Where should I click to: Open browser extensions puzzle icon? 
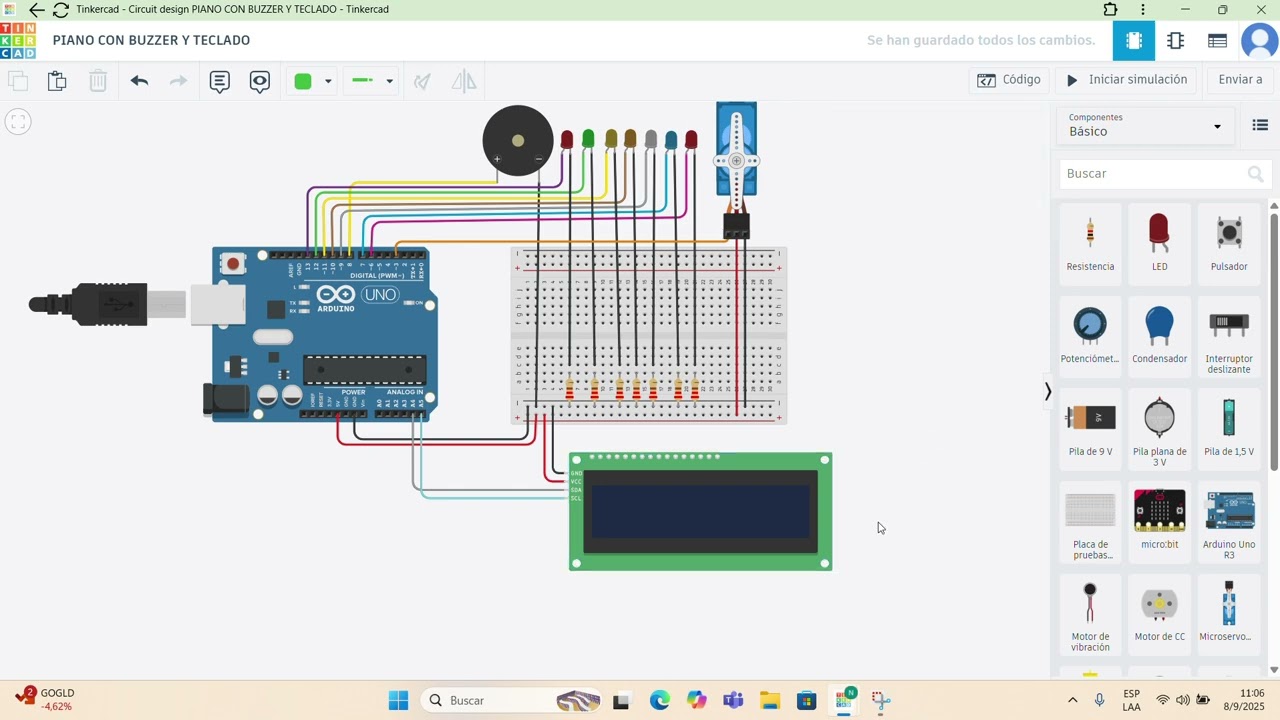pos(1110,10)
